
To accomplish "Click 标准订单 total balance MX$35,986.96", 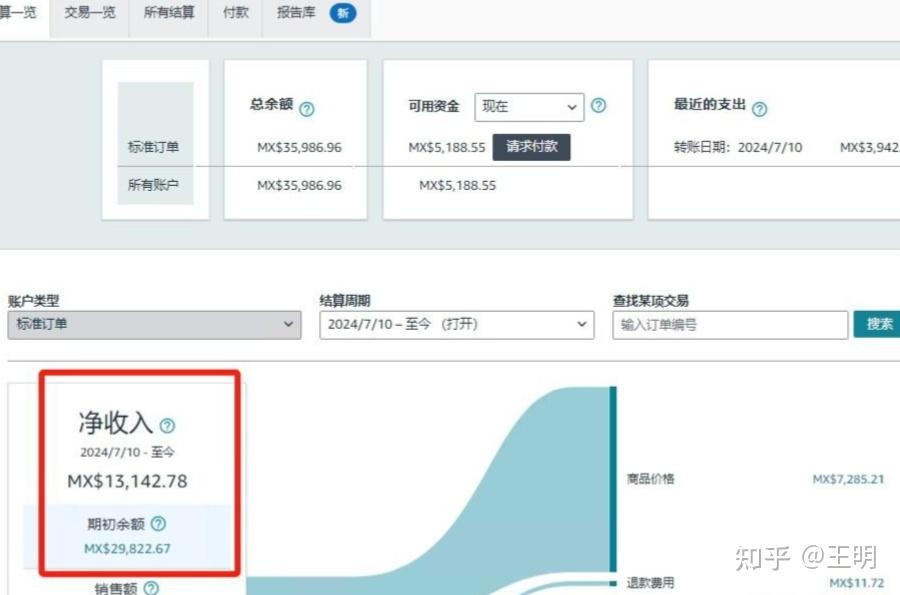I will [x=299, y=147].
